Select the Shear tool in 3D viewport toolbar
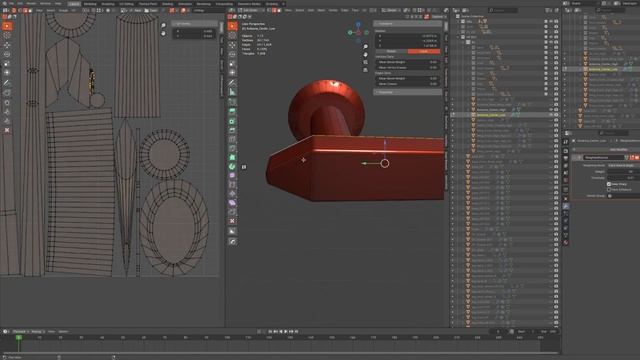The width and height of the screenshot is (640, 360). tap(232, 203)
